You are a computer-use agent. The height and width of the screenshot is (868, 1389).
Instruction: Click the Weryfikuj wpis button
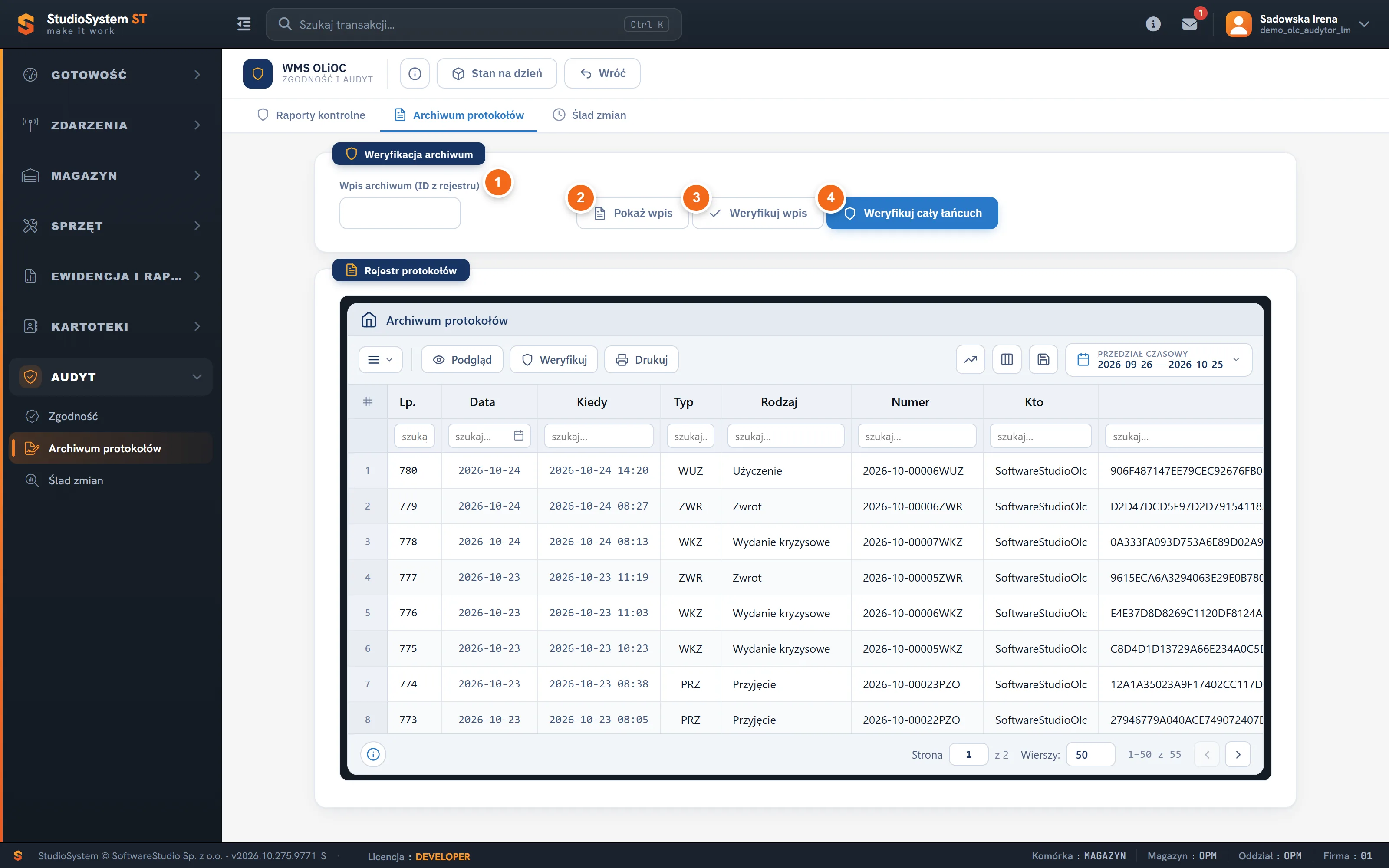[x=757, y=214]
